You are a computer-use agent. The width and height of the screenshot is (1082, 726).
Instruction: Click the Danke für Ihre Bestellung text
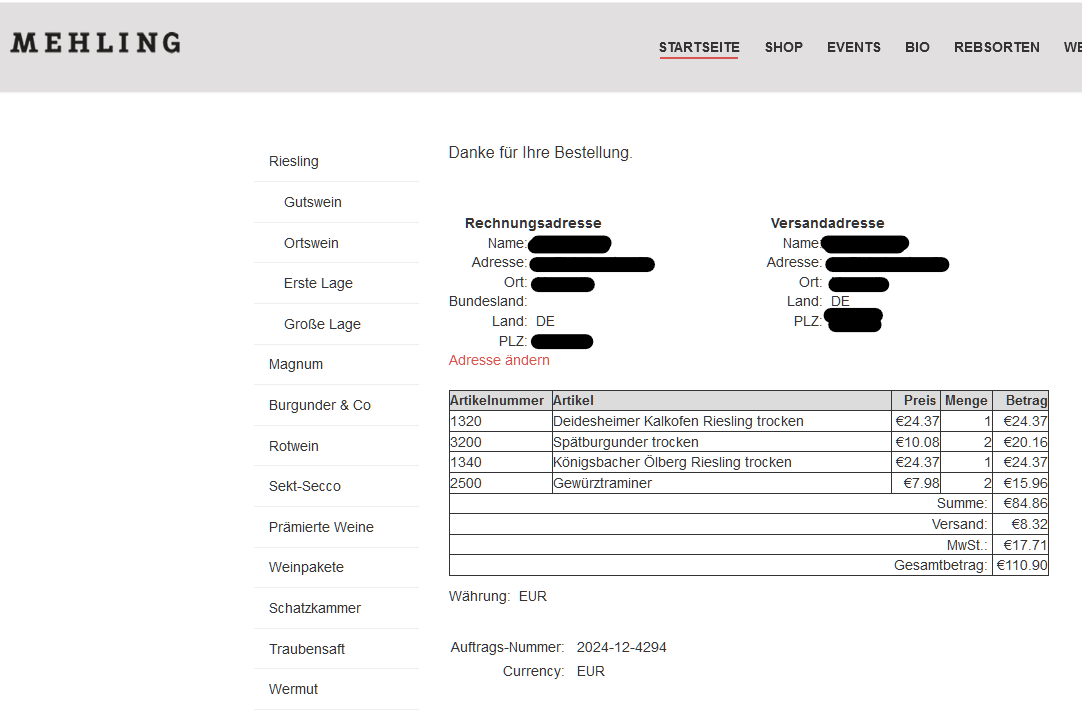(540, 153)
